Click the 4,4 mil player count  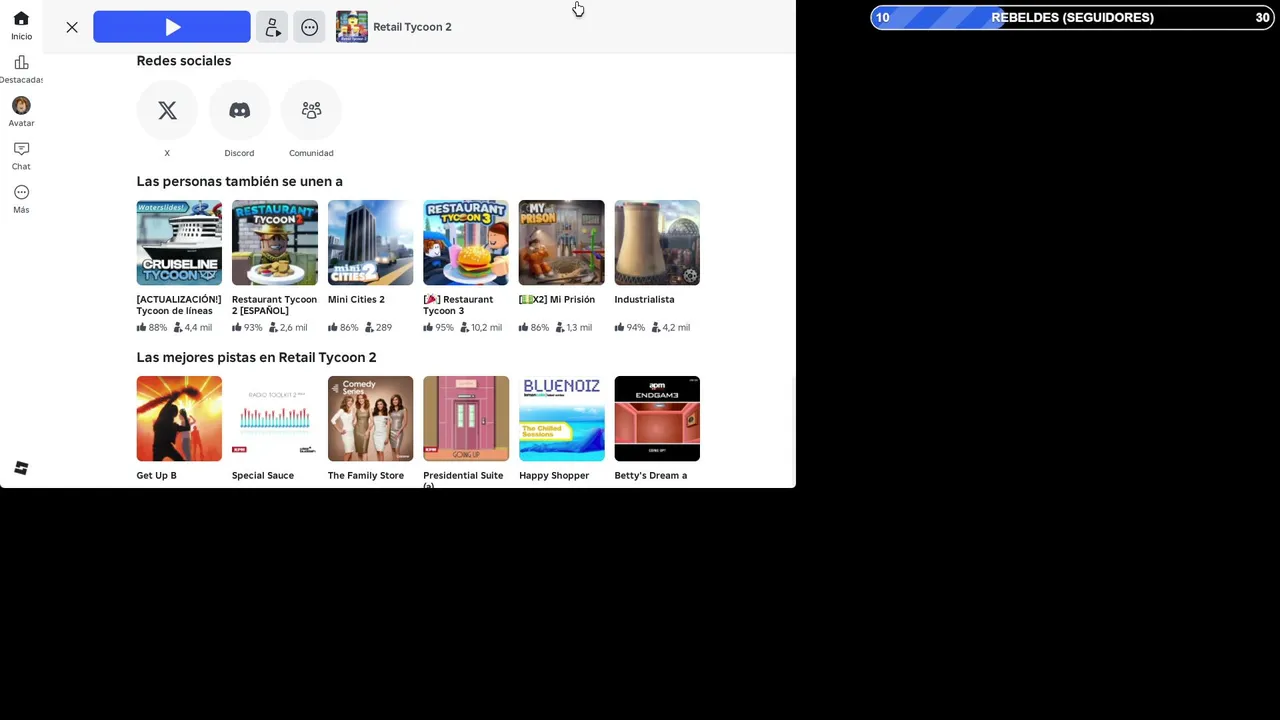point(192,327)
